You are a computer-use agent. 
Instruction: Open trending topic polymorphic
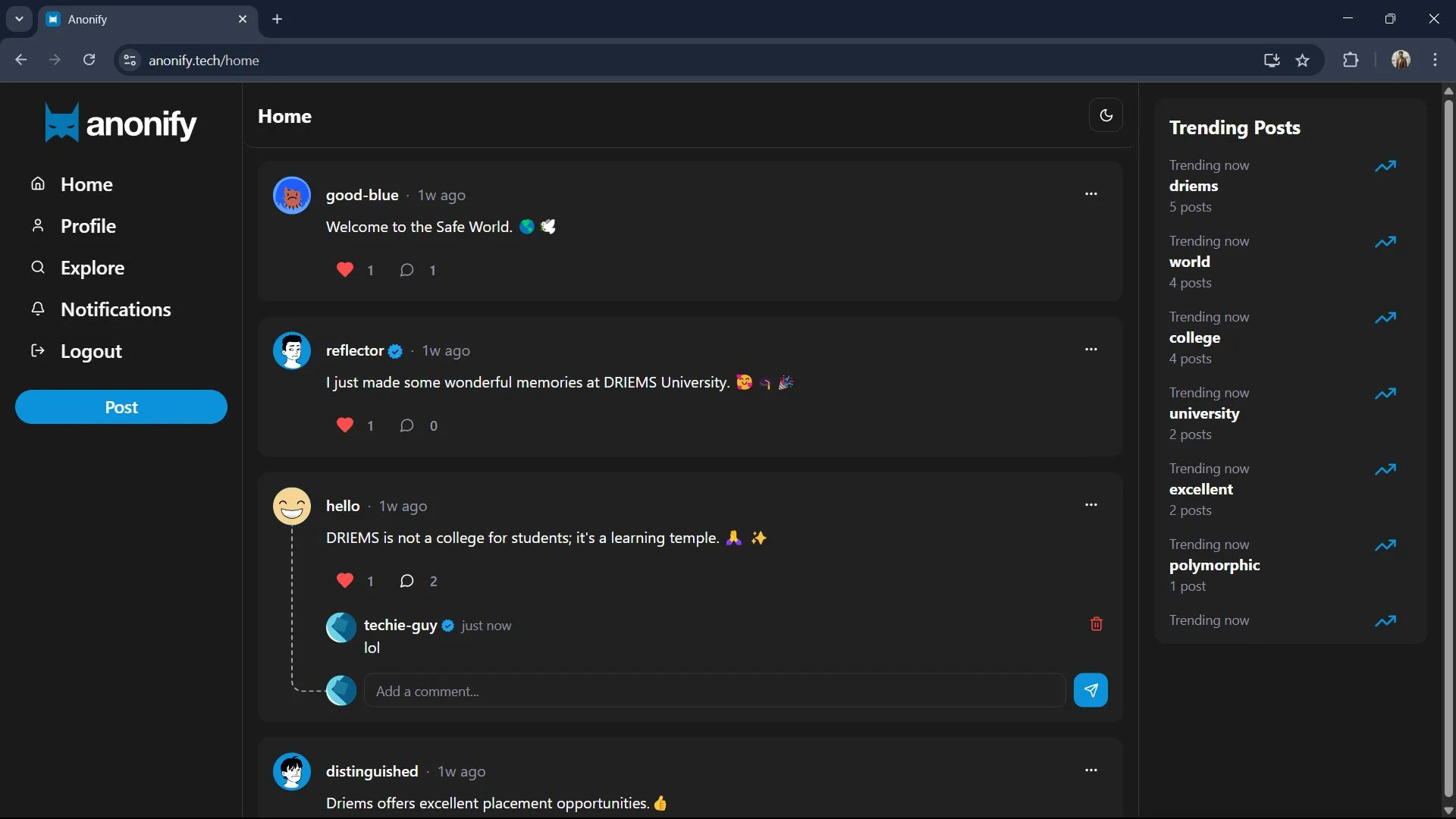tap(1214, 565)
